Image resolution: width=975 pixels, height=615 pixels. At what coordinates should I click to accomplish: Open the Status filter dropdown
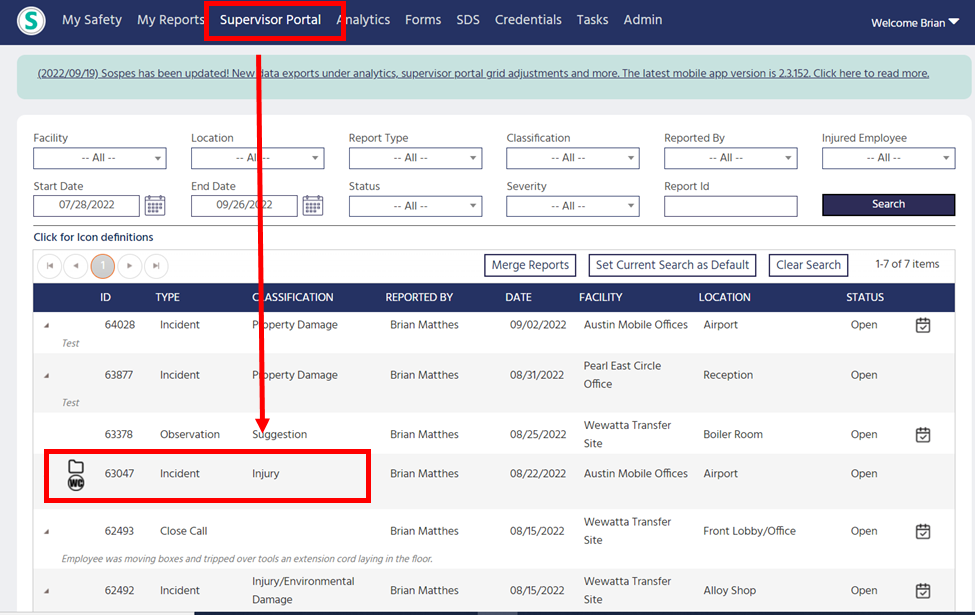pyautogui.click(x=415, y=206)
